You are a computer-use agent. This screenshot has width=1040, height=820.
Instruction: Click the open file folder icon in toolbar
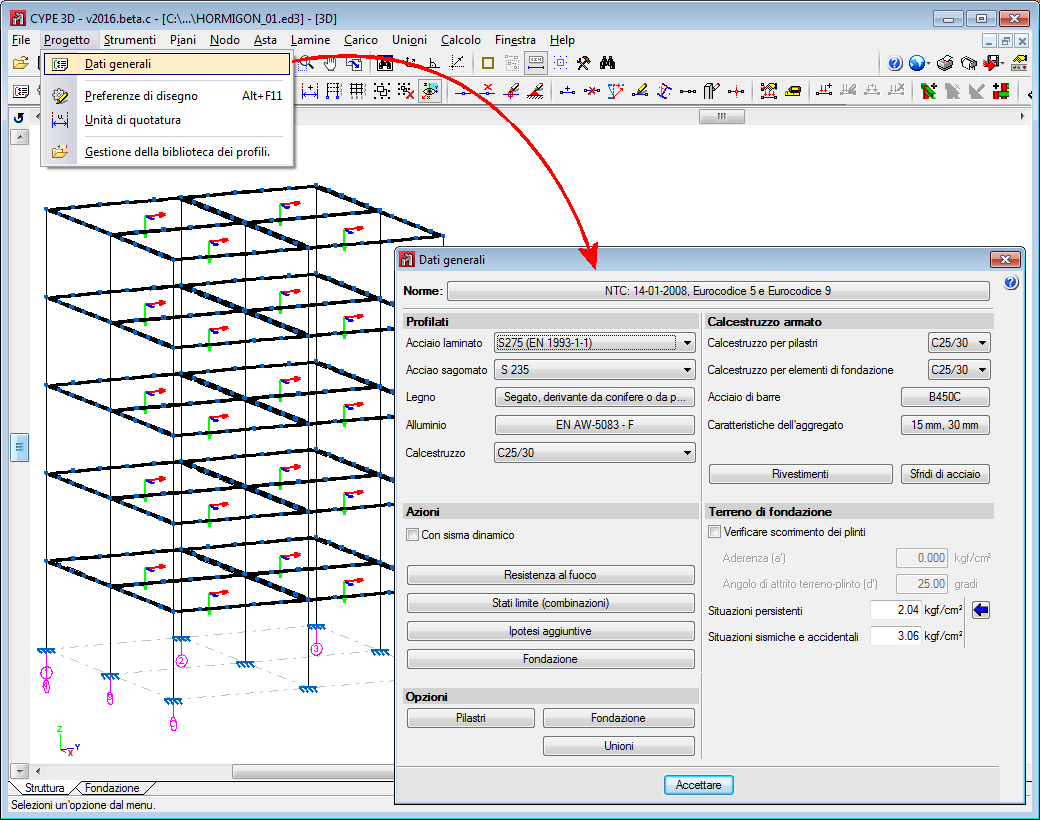tap(21, 63)
